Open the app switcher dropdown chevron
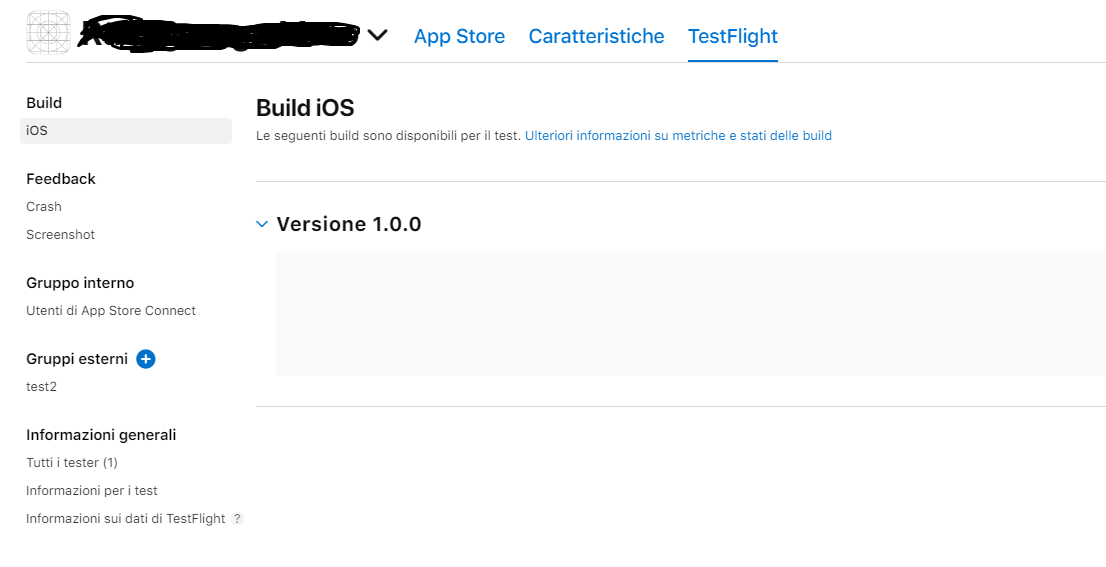 (x=377, y=35)
